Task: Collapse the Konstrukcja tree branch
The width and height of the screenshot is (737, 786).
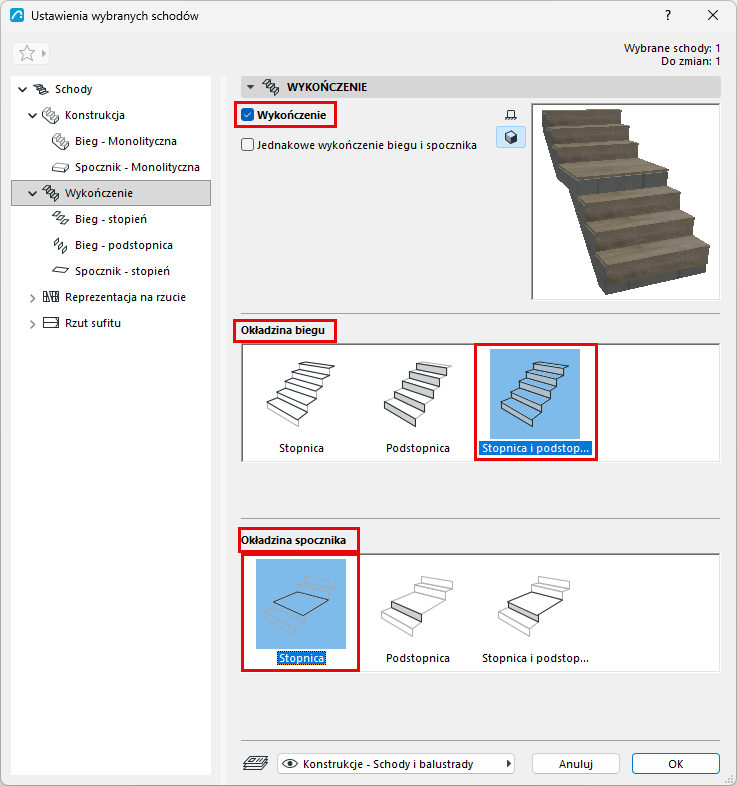Action: (x=33, y=115)
